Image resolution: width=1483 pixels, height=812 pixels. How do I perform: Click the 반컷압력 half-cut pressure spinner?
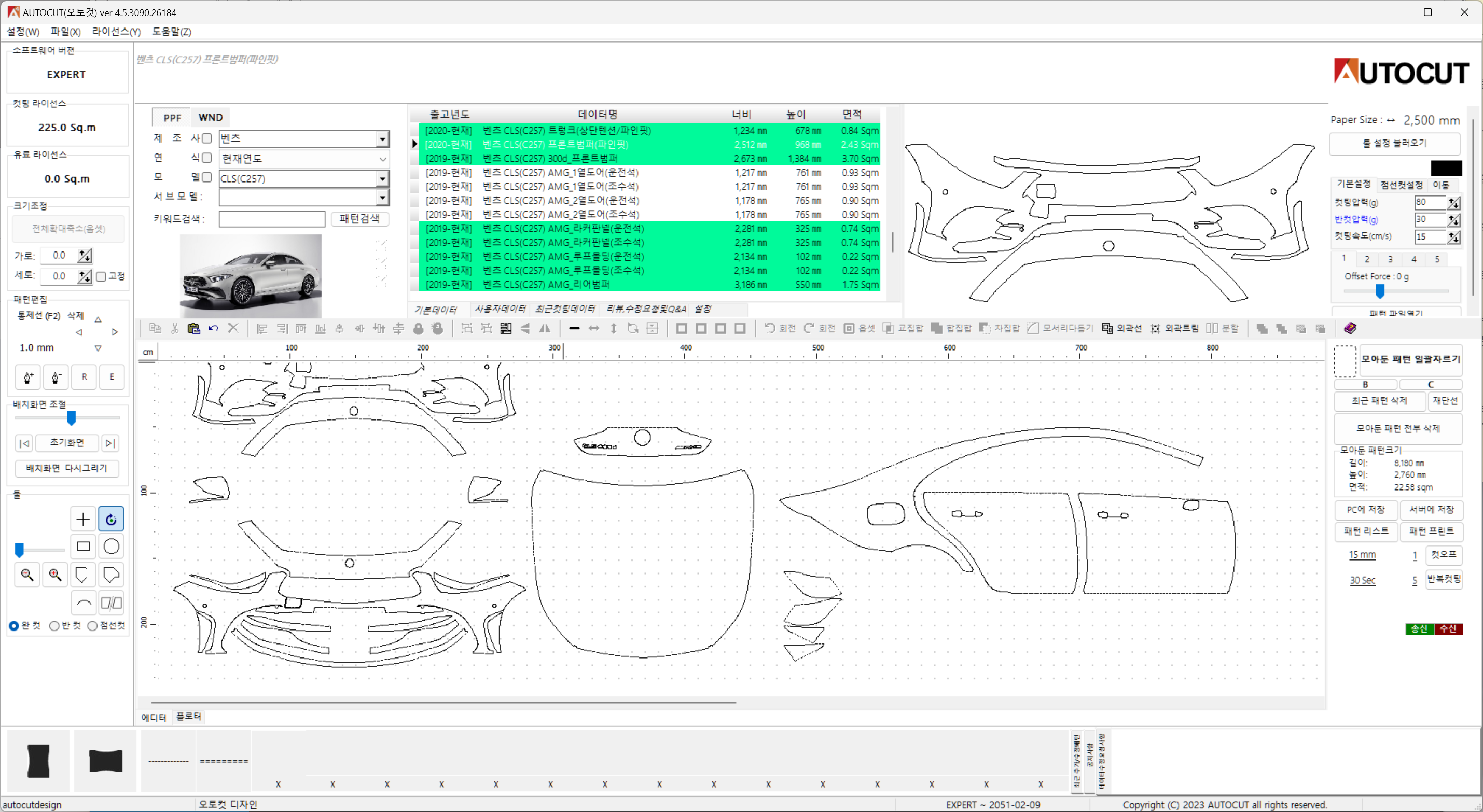coord(1453,220)
